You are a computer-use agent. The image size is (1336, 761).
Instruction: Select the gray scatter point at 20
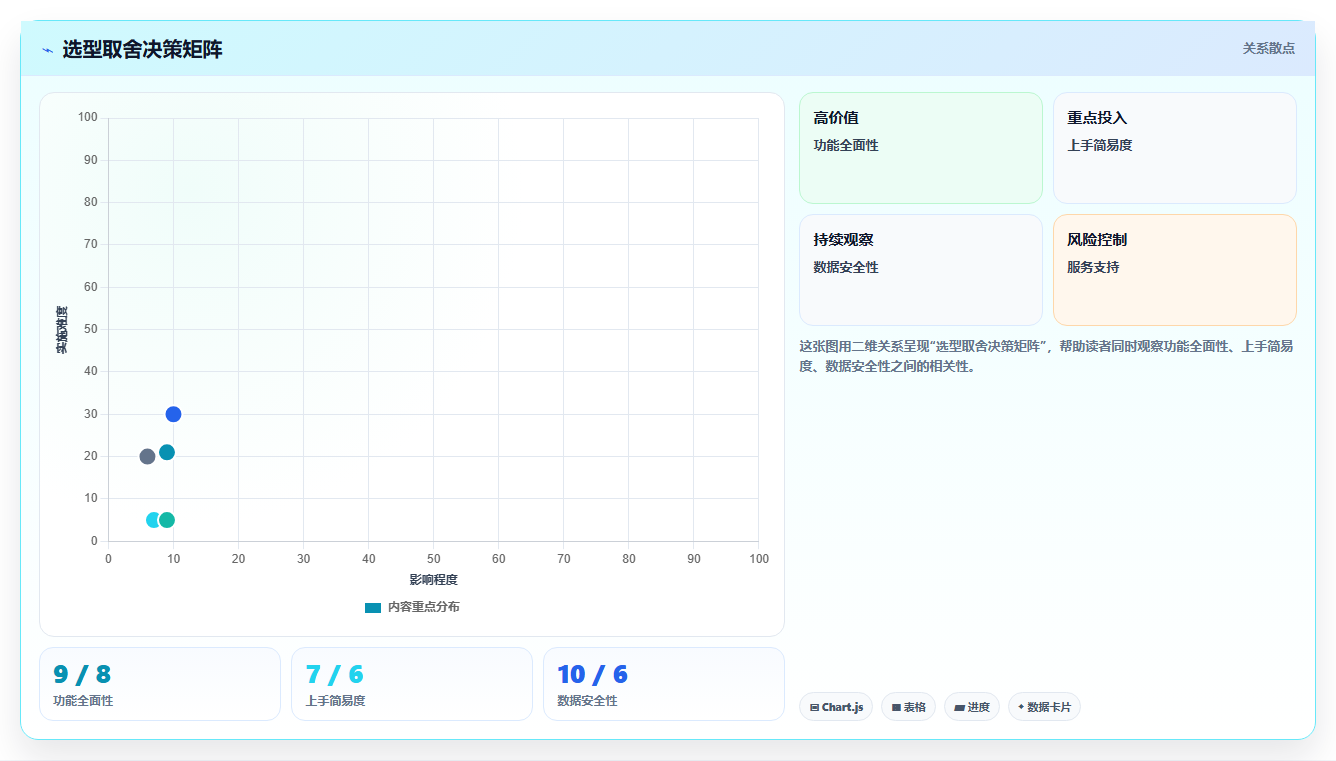[x=147, y=456]
